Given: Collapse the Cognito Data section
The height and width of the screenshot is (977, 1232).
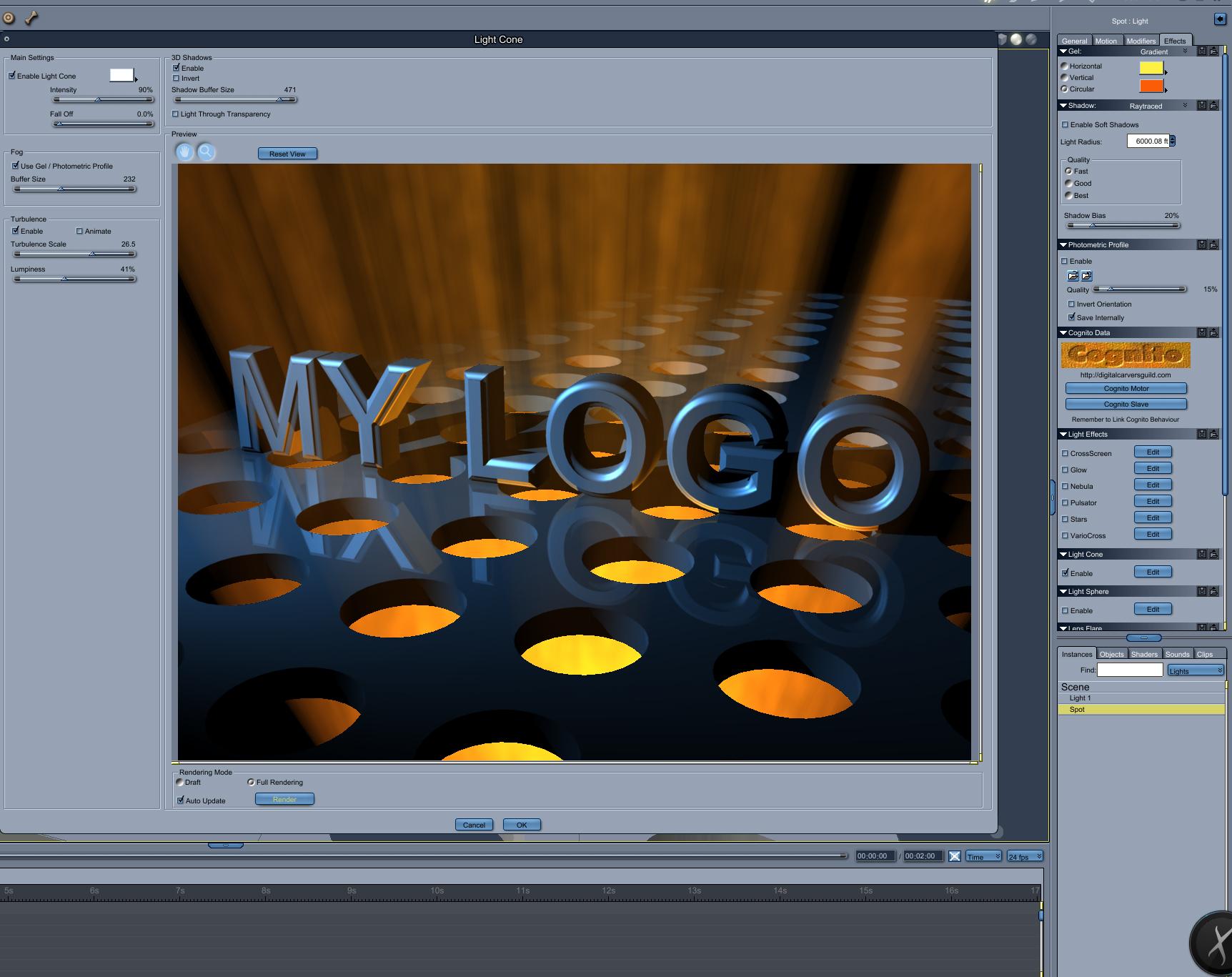Looking at the screenshot, I should coord(1063,332).
